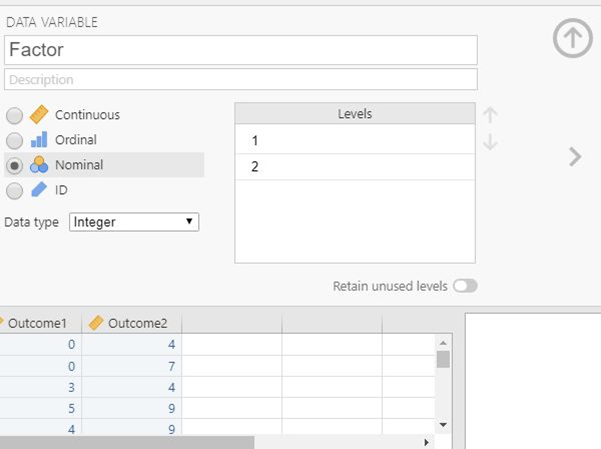
Task: Select the Continuous radio button
Action: 15,115
